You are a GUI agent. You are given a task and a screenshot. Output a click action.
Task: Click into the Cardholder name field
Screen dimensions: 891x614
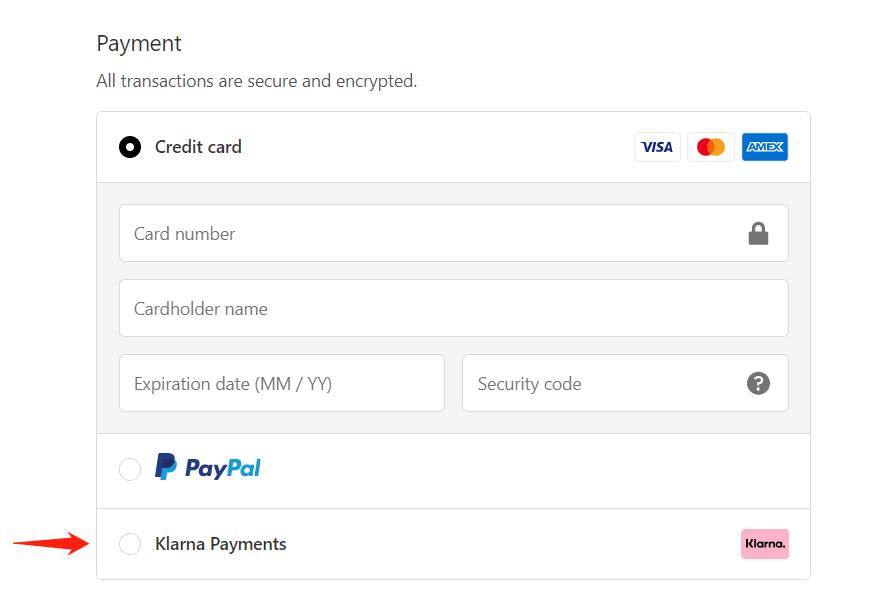453,309
